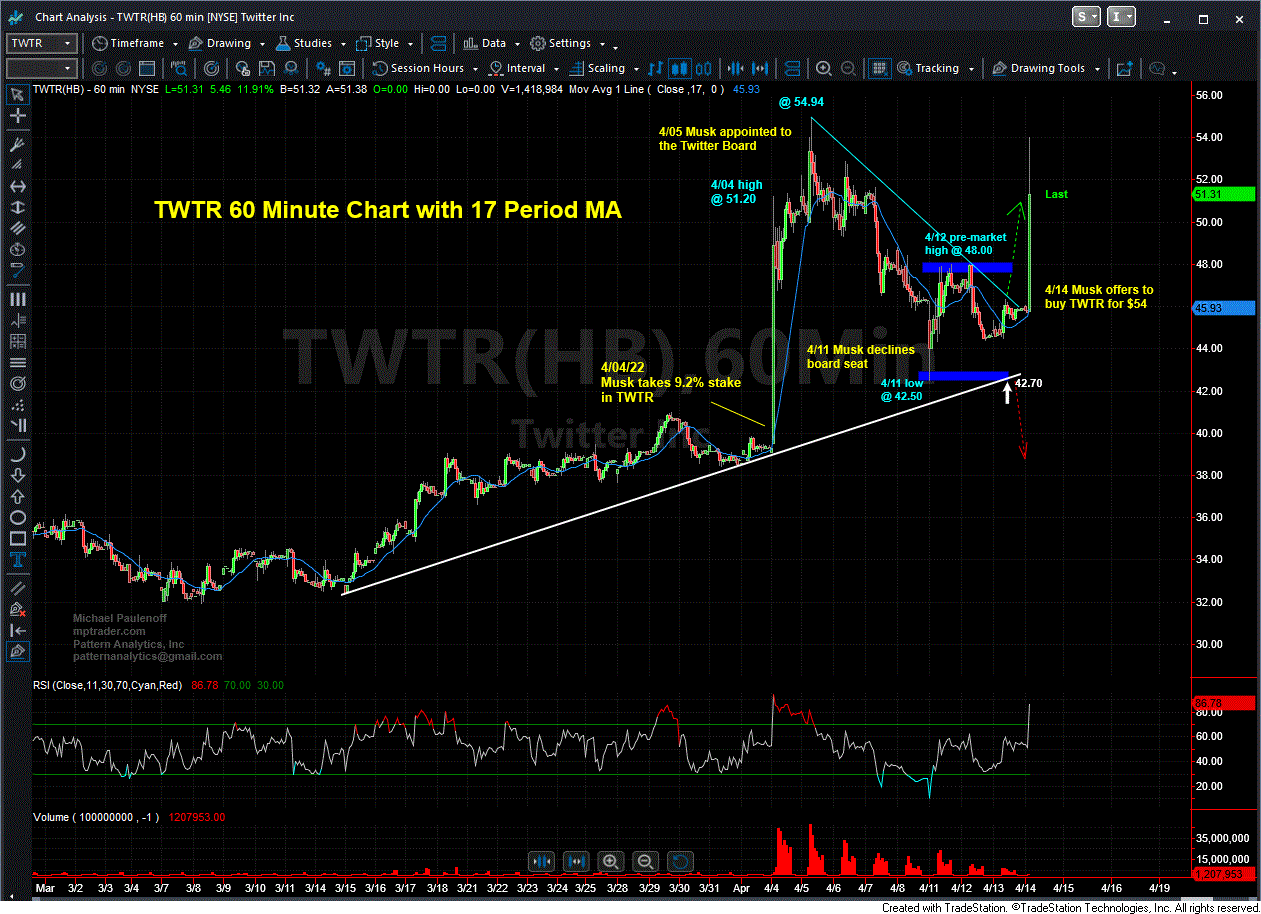Select the extend-left arrow line tool
Screen dimensions: 1261x914
17,630
